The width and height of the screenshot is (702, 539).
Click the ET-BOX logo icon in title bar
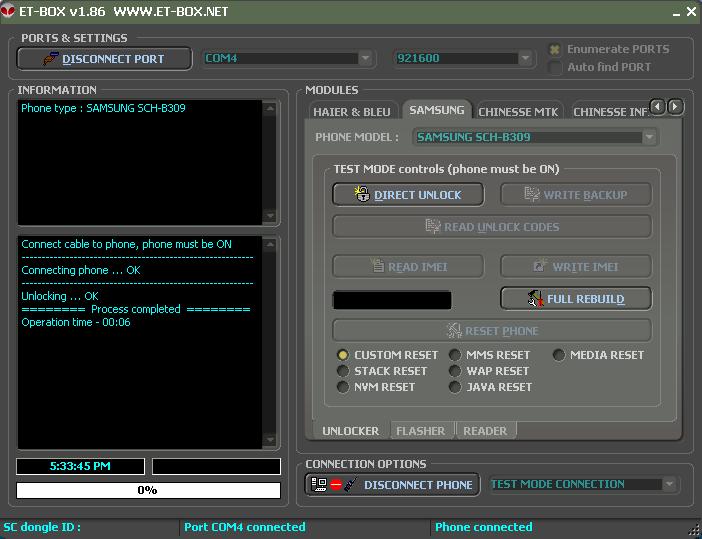pyautogui.click(x=8, y=10)
